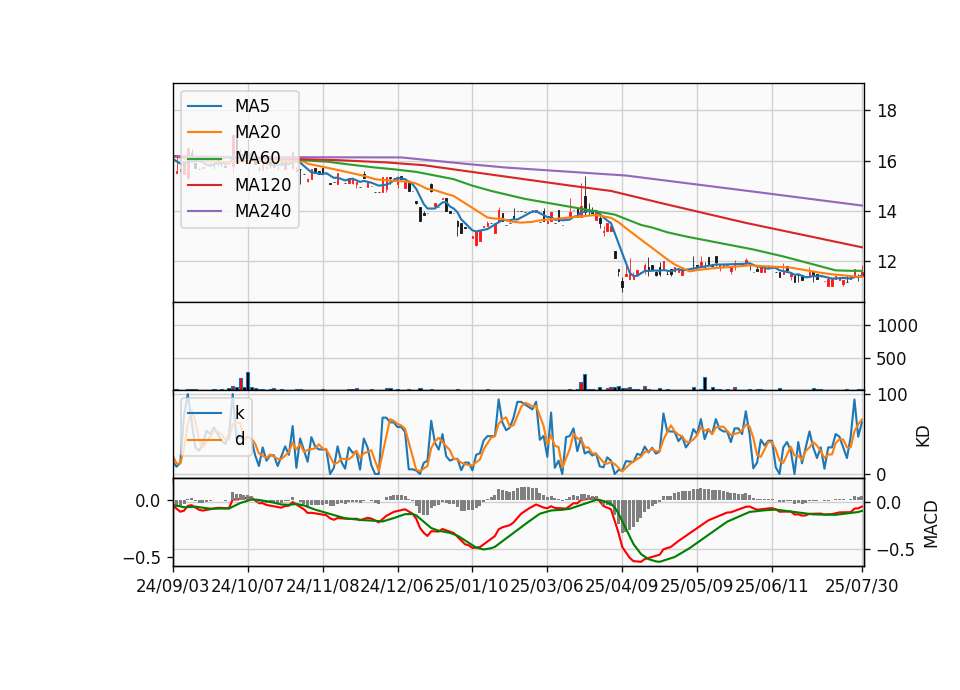Image resolution: width=960 pixels, height=690 pixels.
Task: Click the 24/12/06 date tick label
Action: (397, 586)
